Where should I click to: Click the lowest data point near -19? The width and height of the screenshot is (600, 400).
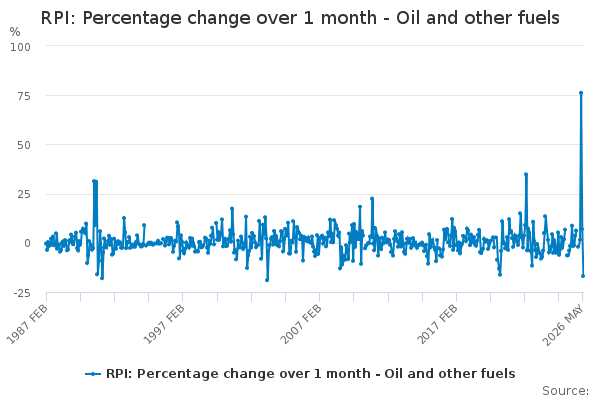click(267, 280)
